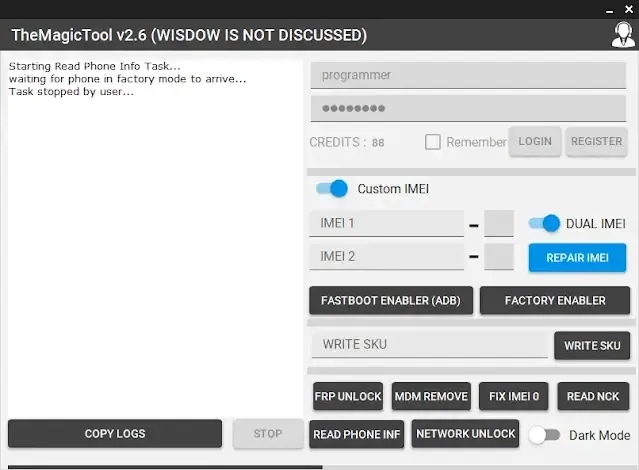This screenshot has height=470, width=639.
Task: Click the log line 'Task stopped by user...'
Action: (71, 92)
